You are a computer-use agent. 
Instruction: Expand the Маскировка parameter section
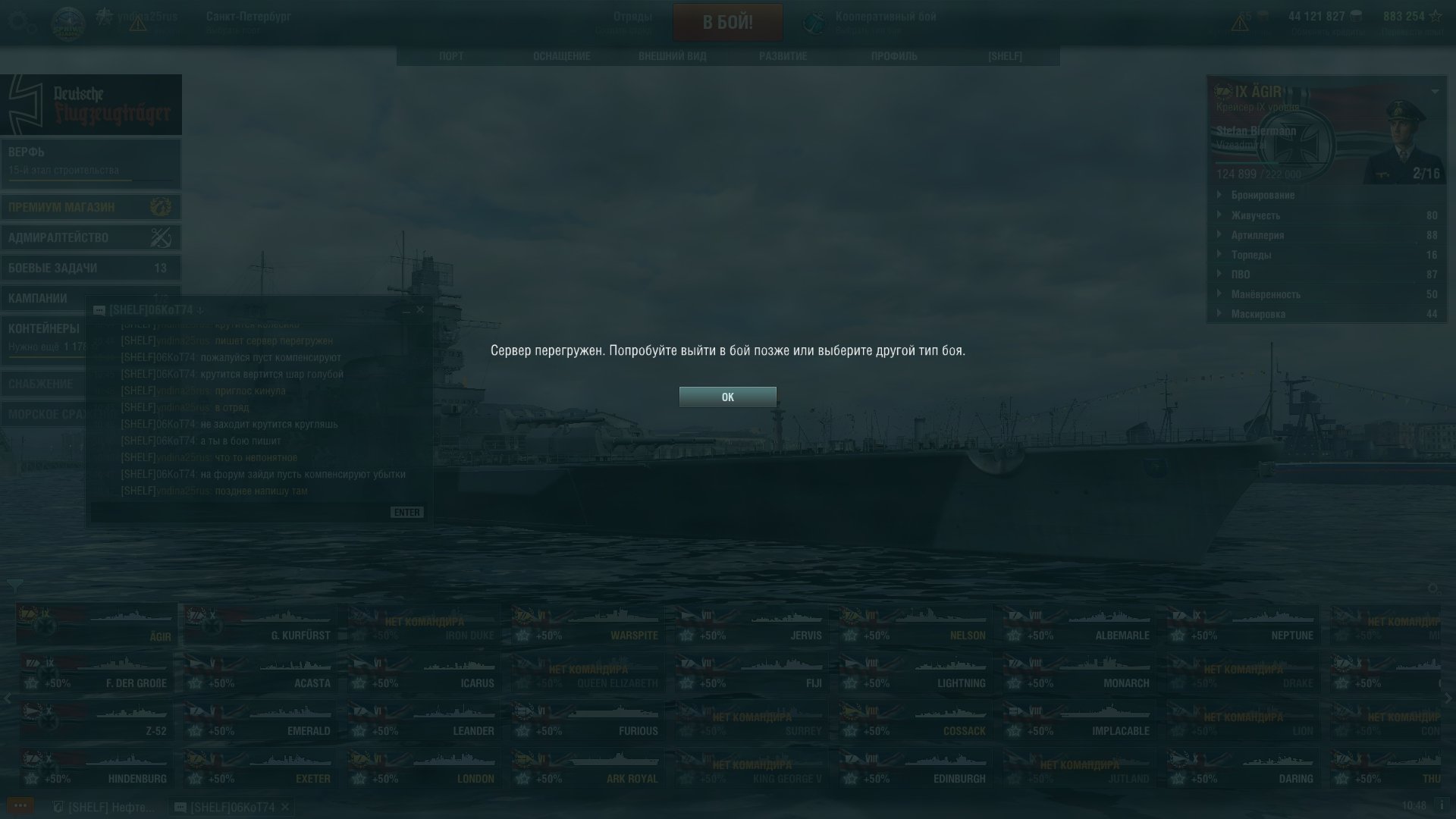pyautogui.click(x=1219, y=313)
